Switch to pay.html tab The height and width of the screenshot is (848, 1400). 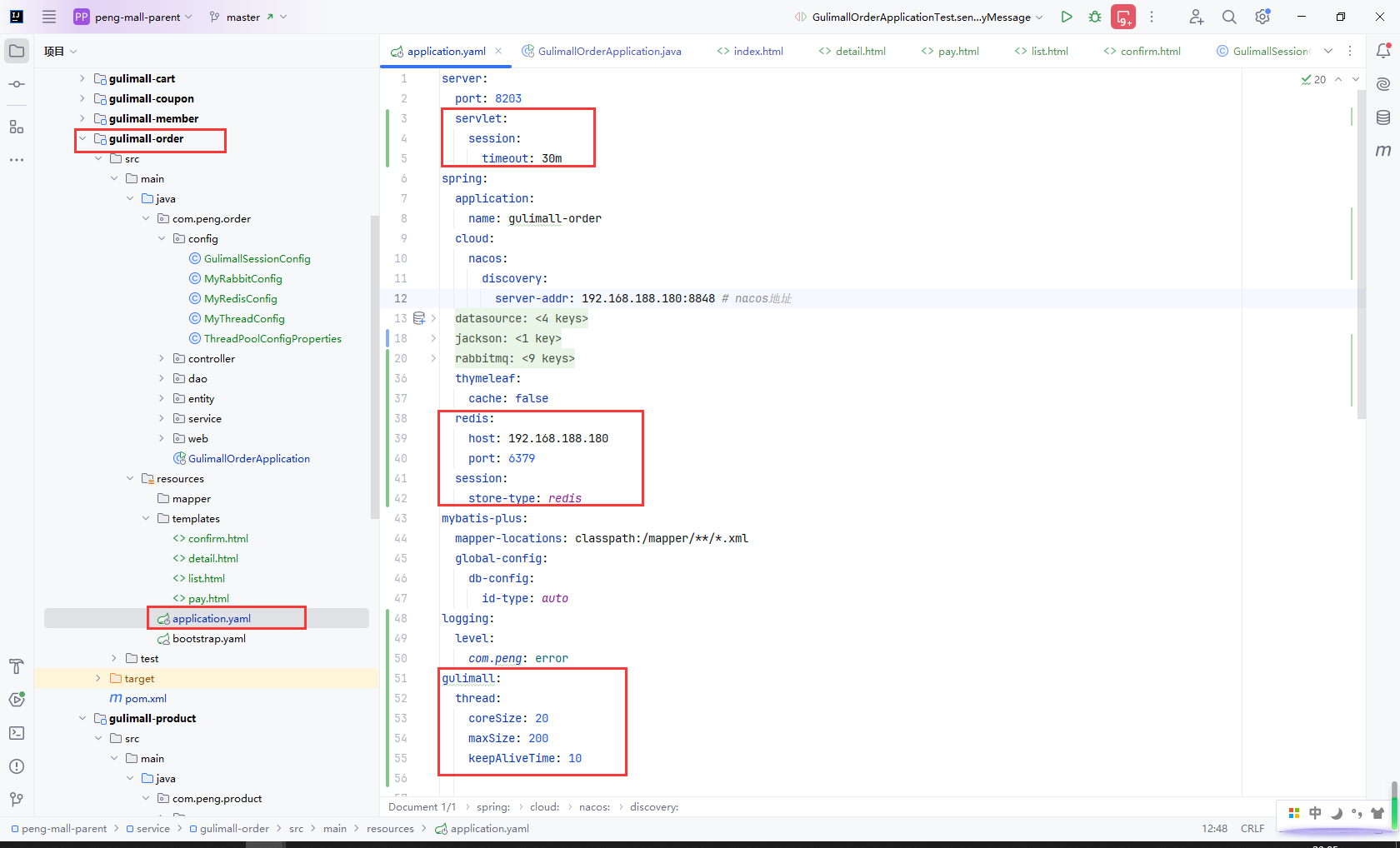click(950, 51)
